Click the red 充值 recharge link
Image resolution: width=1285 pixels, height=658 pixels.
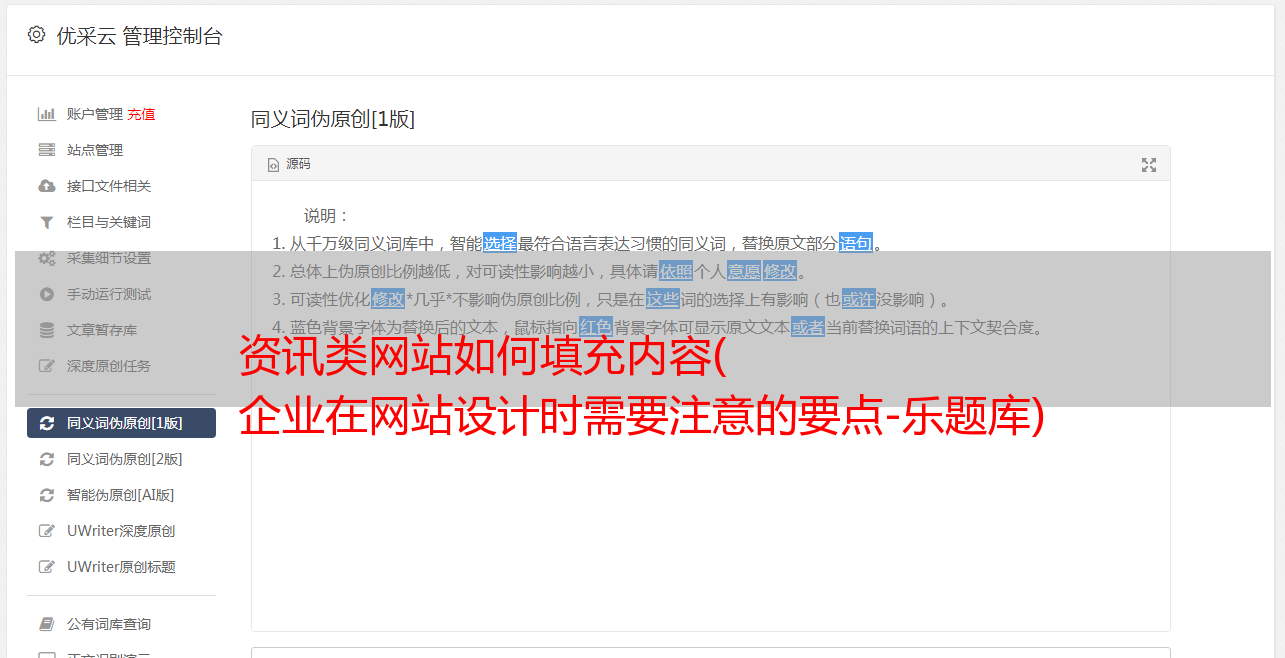(141, 114)
